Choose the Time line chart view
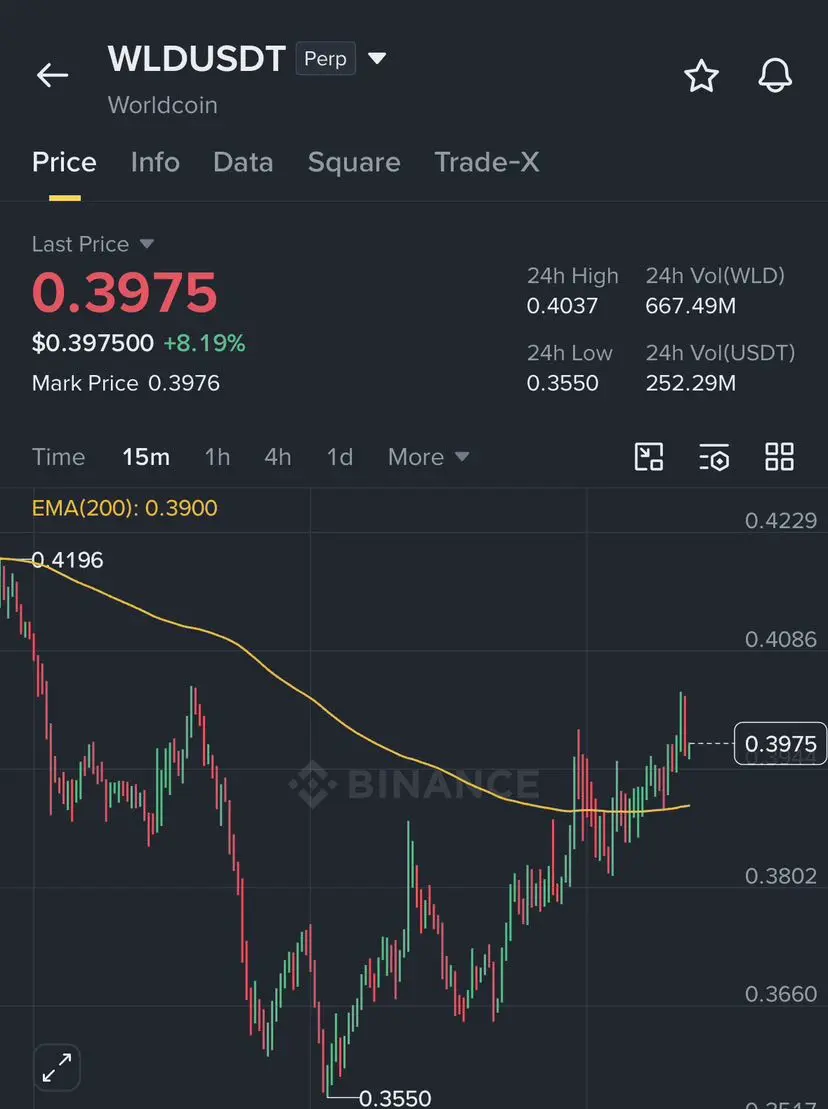This screenshot has height=1109, width=828. click(58, 457)
